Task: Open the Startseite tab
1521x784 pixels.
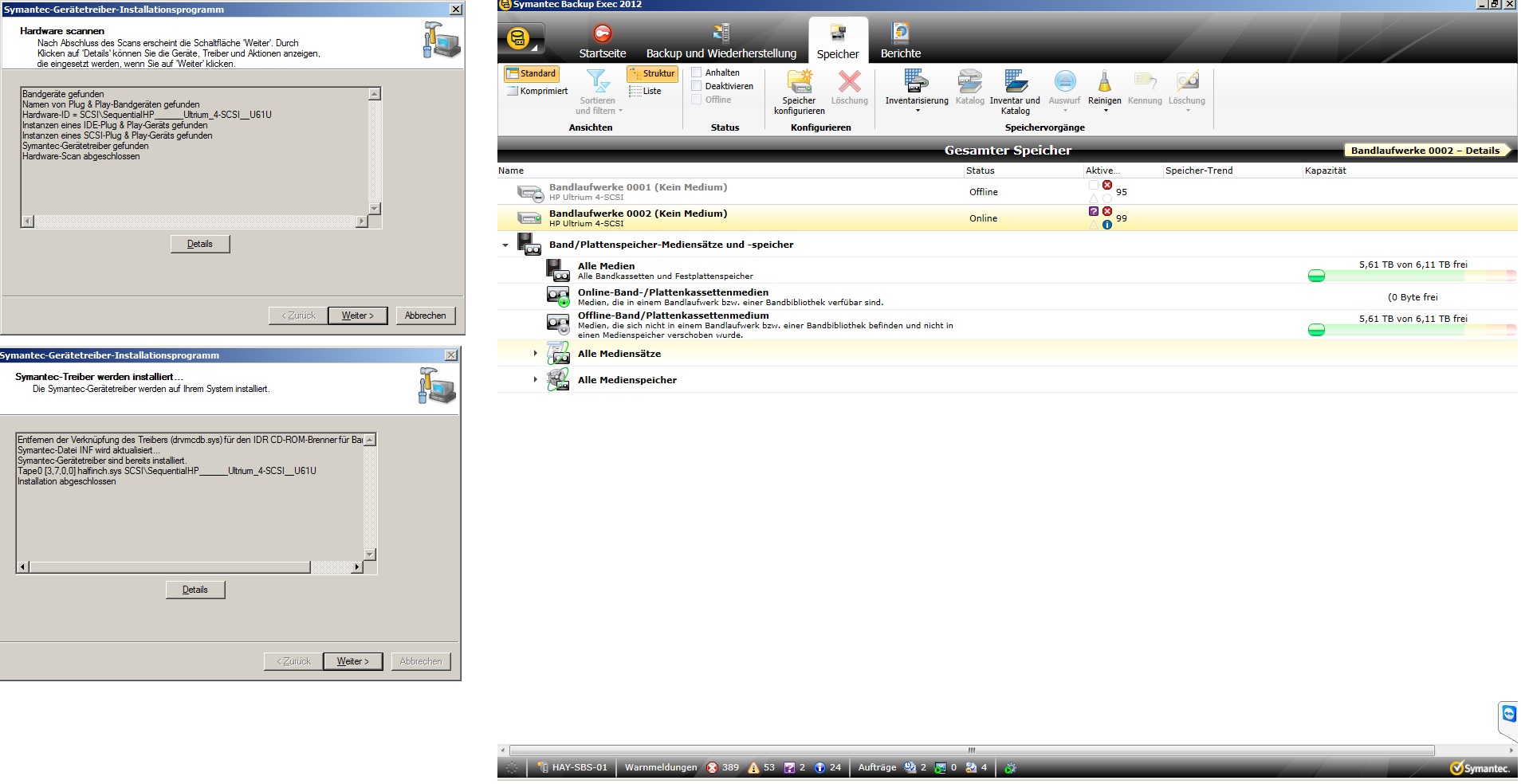Action: [x=602, y=41]
